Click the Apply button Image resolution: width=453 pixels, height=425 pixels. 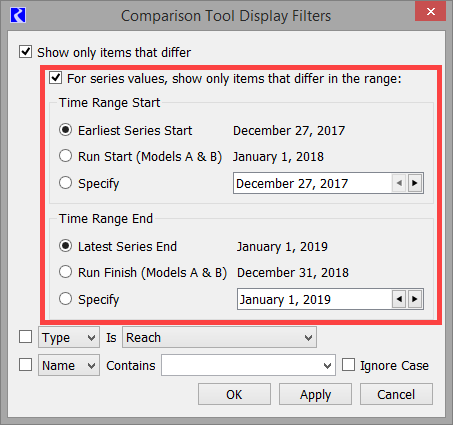[315, 394]
